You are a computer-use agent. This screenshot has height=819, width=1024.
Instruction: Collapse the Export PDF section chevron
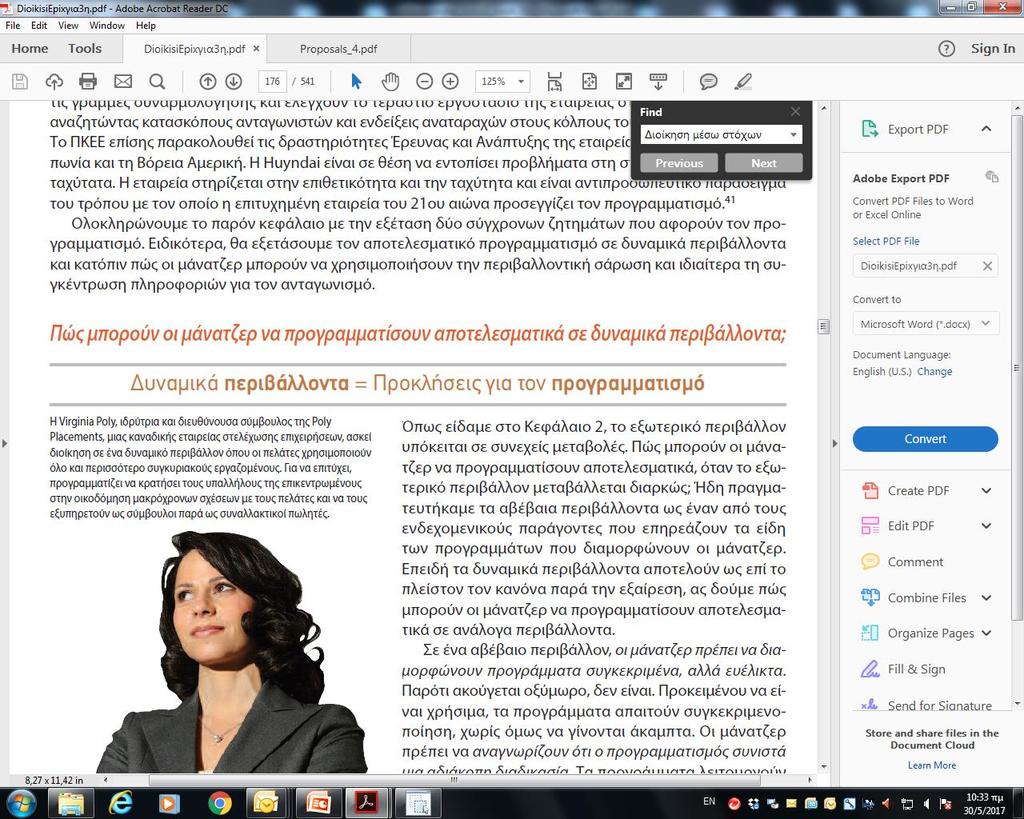[986, 129]
